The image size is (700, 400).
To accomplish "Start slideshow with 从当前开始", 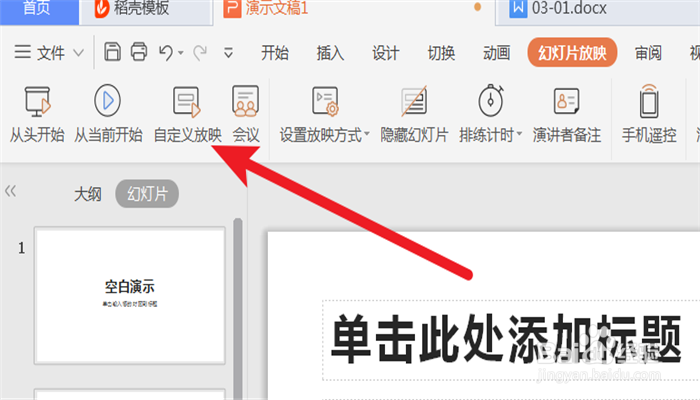I will pyautogui.click(x=108, y=114).
